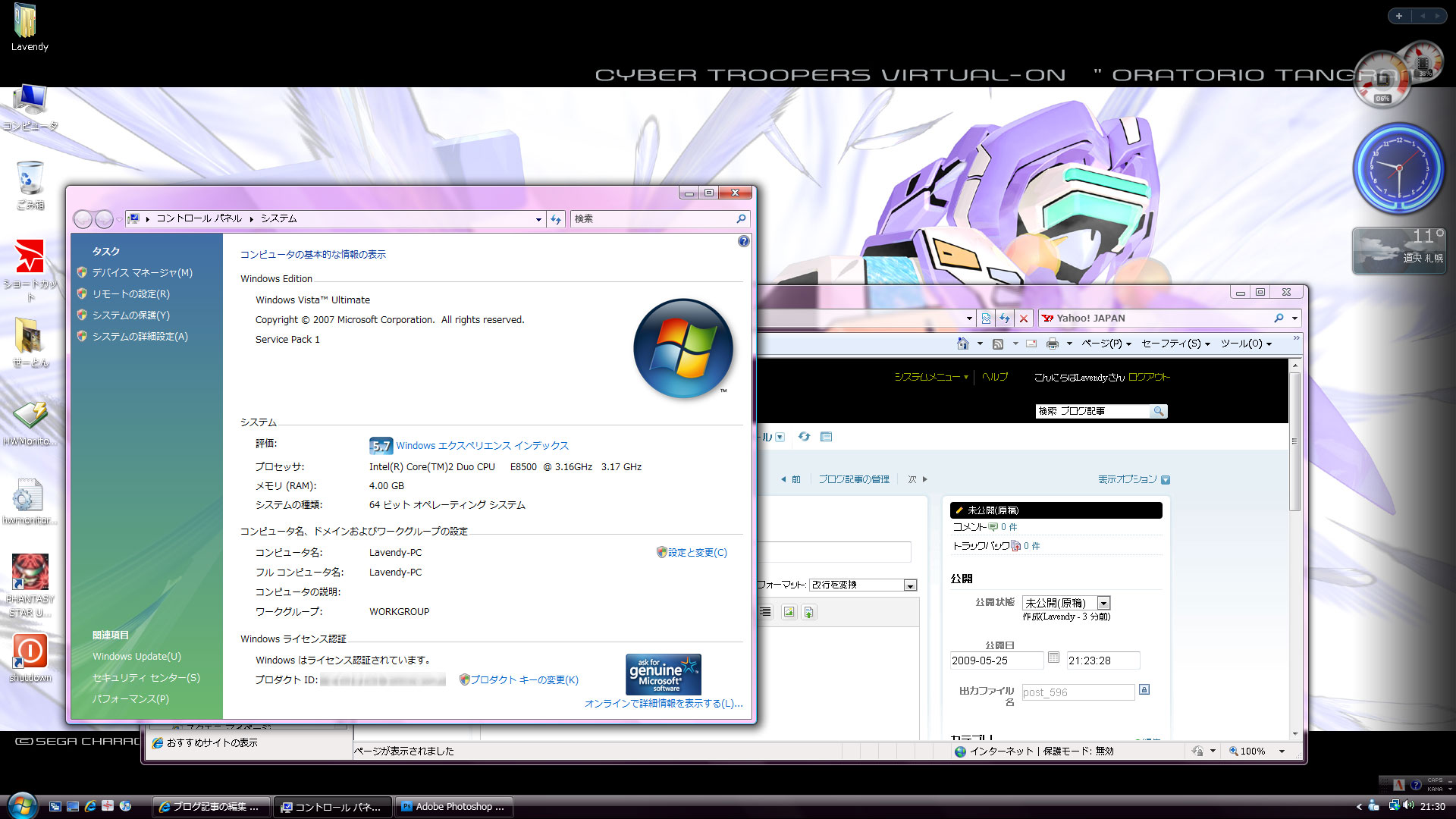Open Tools ツール(O) menu

(x=1246, y=344)
